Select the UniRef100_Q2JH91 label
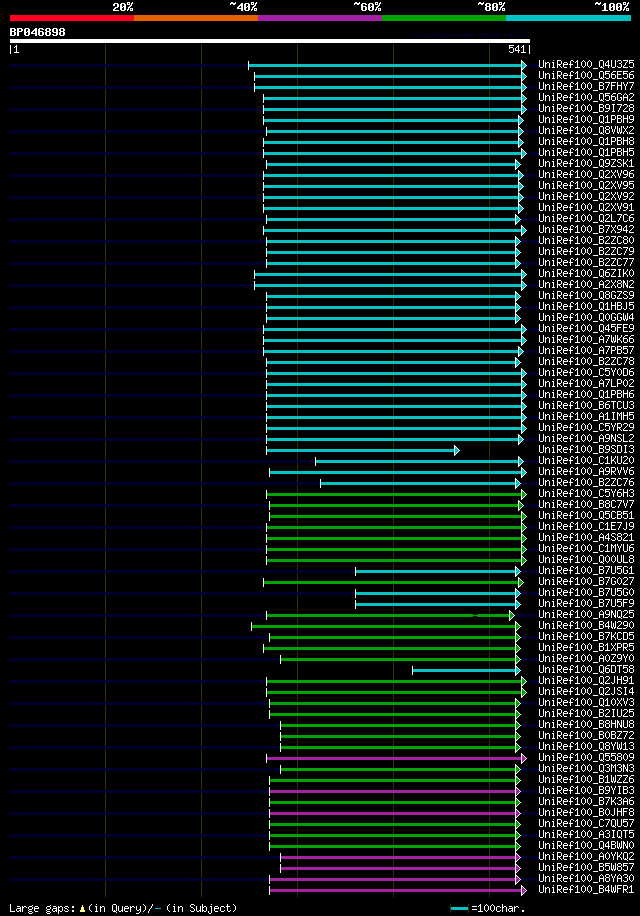Screen dimensions: 640x916 pyautogui.click(x=586, y=681)
